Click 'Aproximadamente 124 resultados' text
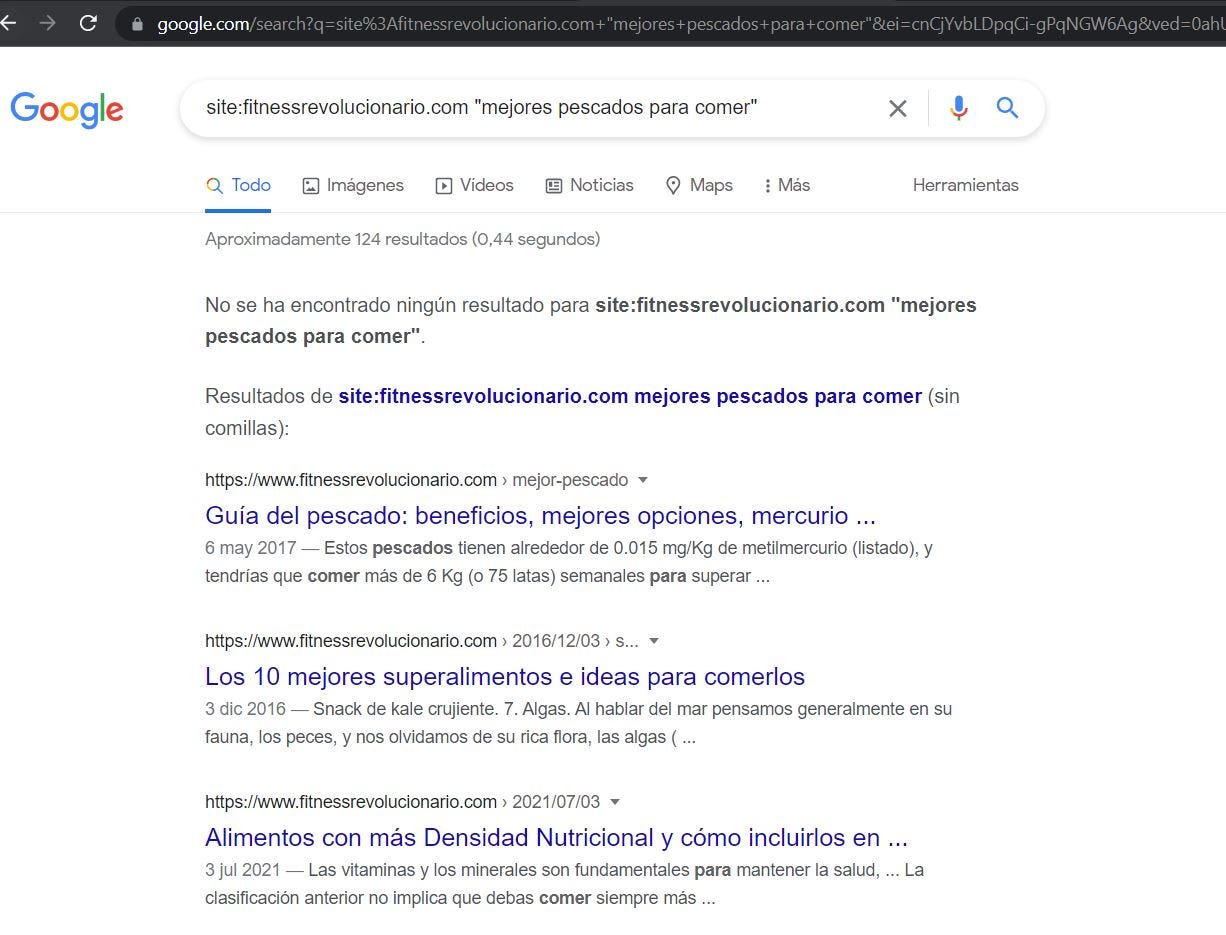The image size is (1226, 935). click(x=402, y=239)
